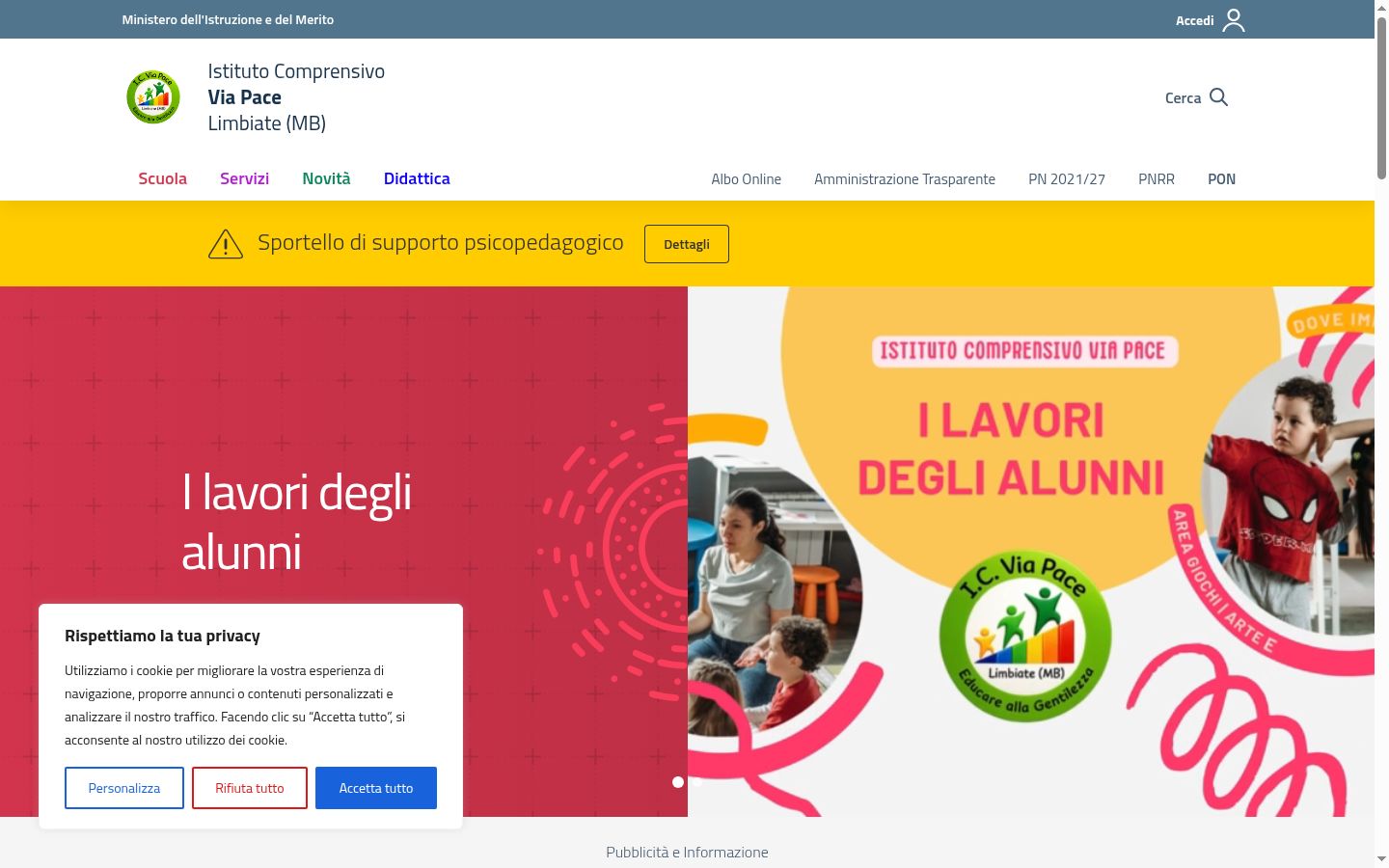Image resolution: width=1389 pixels, height=868 pixels.
Task: Click scrollbar down arrow
Action: click(x=1381, y=858)
